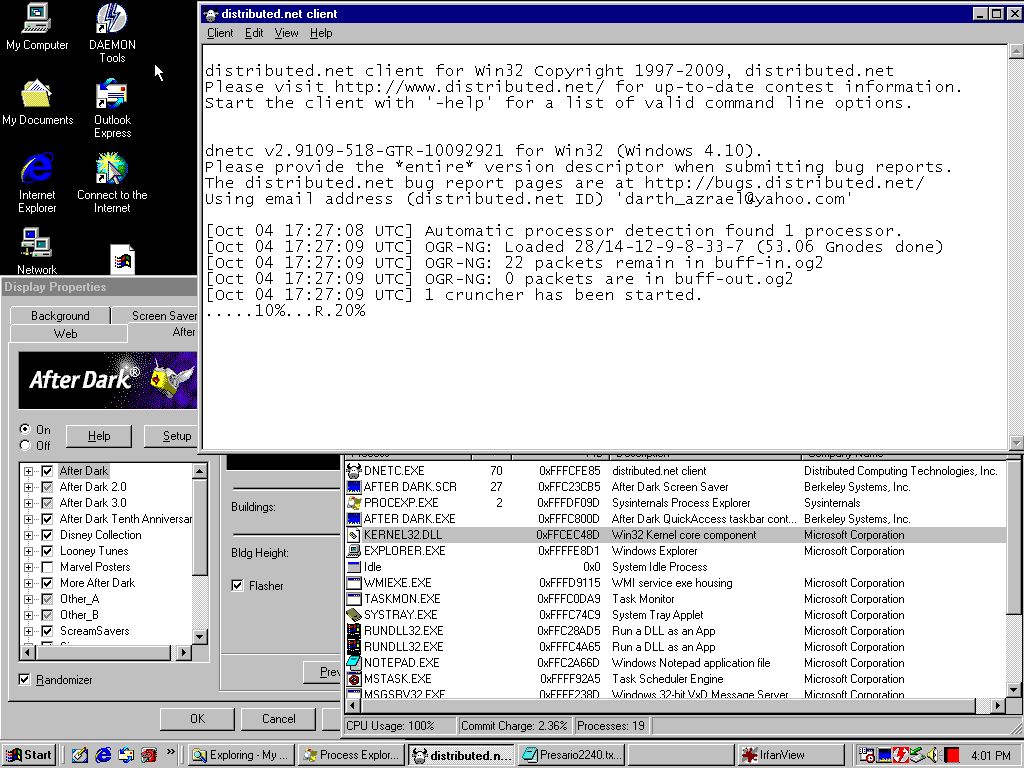1024x768 pixels.
Task: Expand the Other_B tree node
Action: pos(28,615)
